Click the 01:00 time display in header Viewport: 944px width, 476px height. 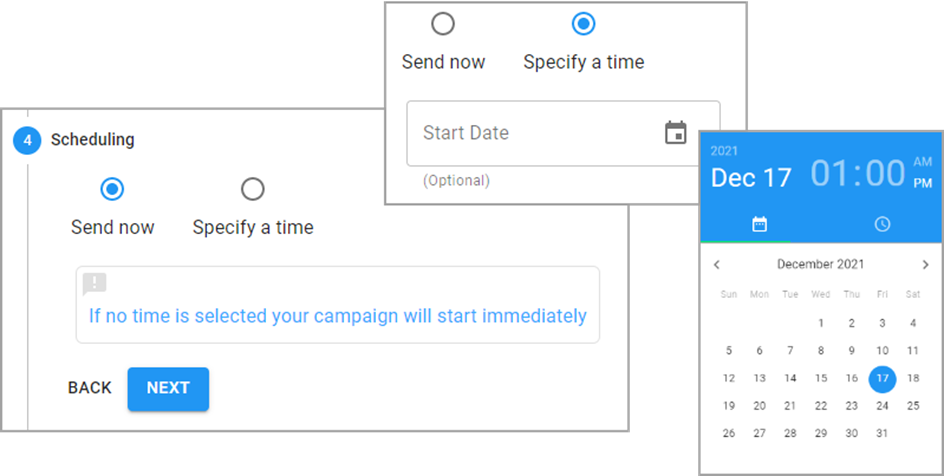tap(858, 173)
